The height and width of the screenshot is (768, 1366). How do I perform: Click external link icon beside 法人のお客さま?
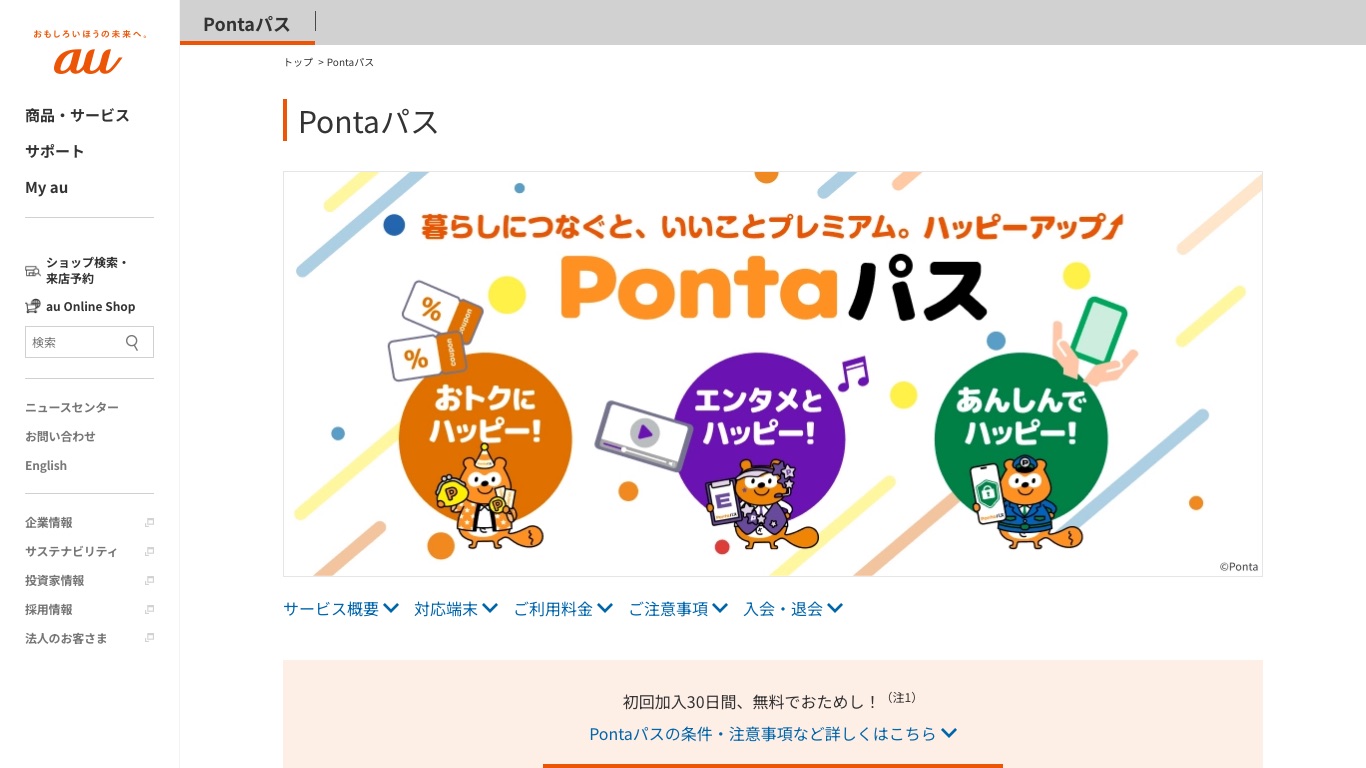[x=149, y=639]
